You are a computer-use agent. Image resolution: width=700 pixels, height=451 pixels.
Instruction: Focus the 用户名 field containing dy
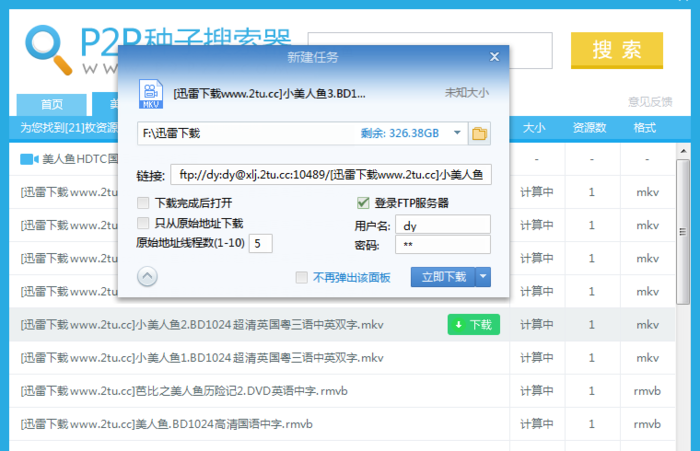[443, 225]
